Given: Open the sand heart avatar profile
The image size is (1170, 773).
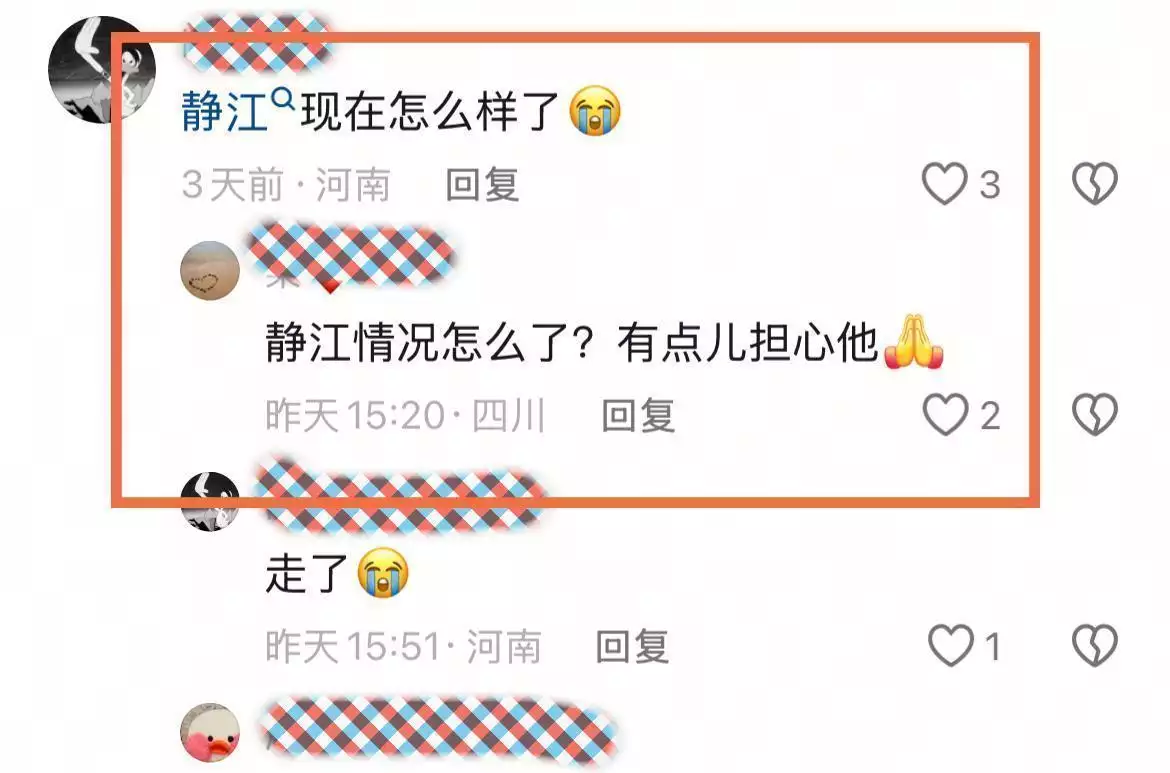Looking at the screenshot, I should [x=210, y=270].
